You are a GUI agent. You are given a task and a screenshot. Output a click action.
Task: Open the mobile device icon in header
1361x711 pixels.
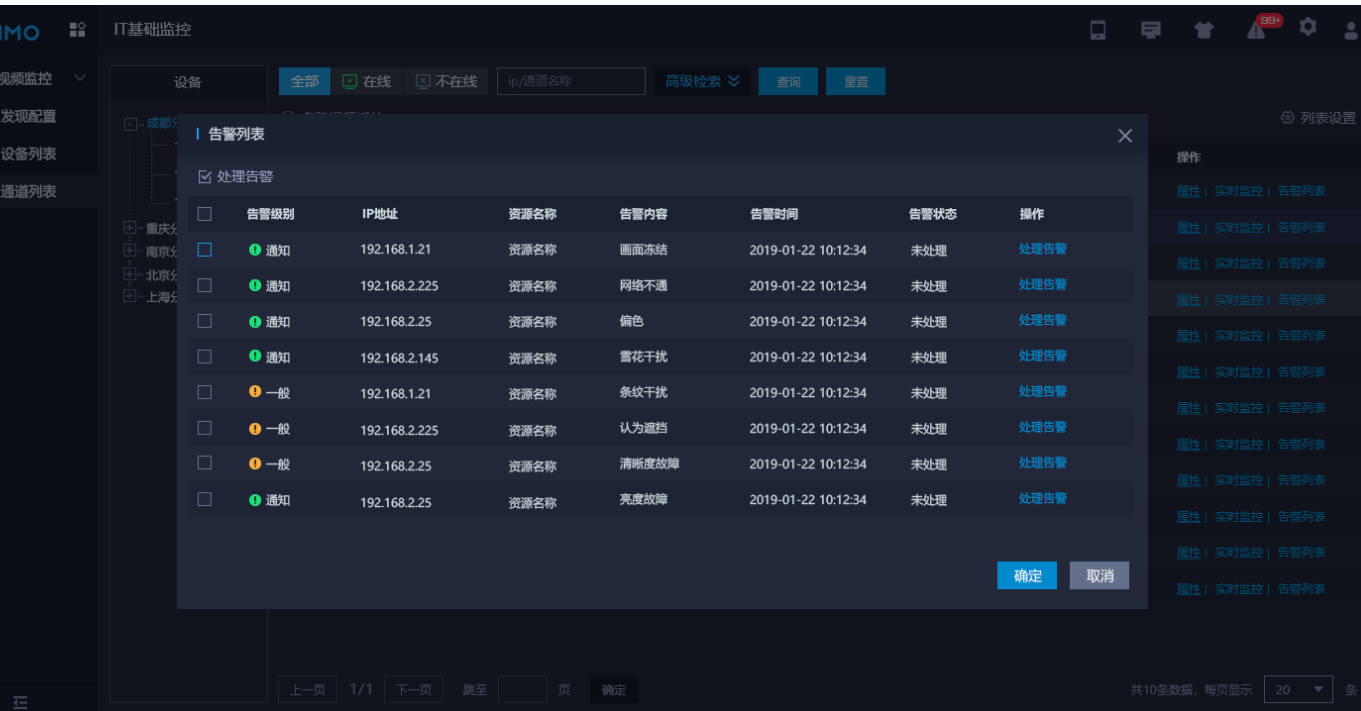(1097, 30)
